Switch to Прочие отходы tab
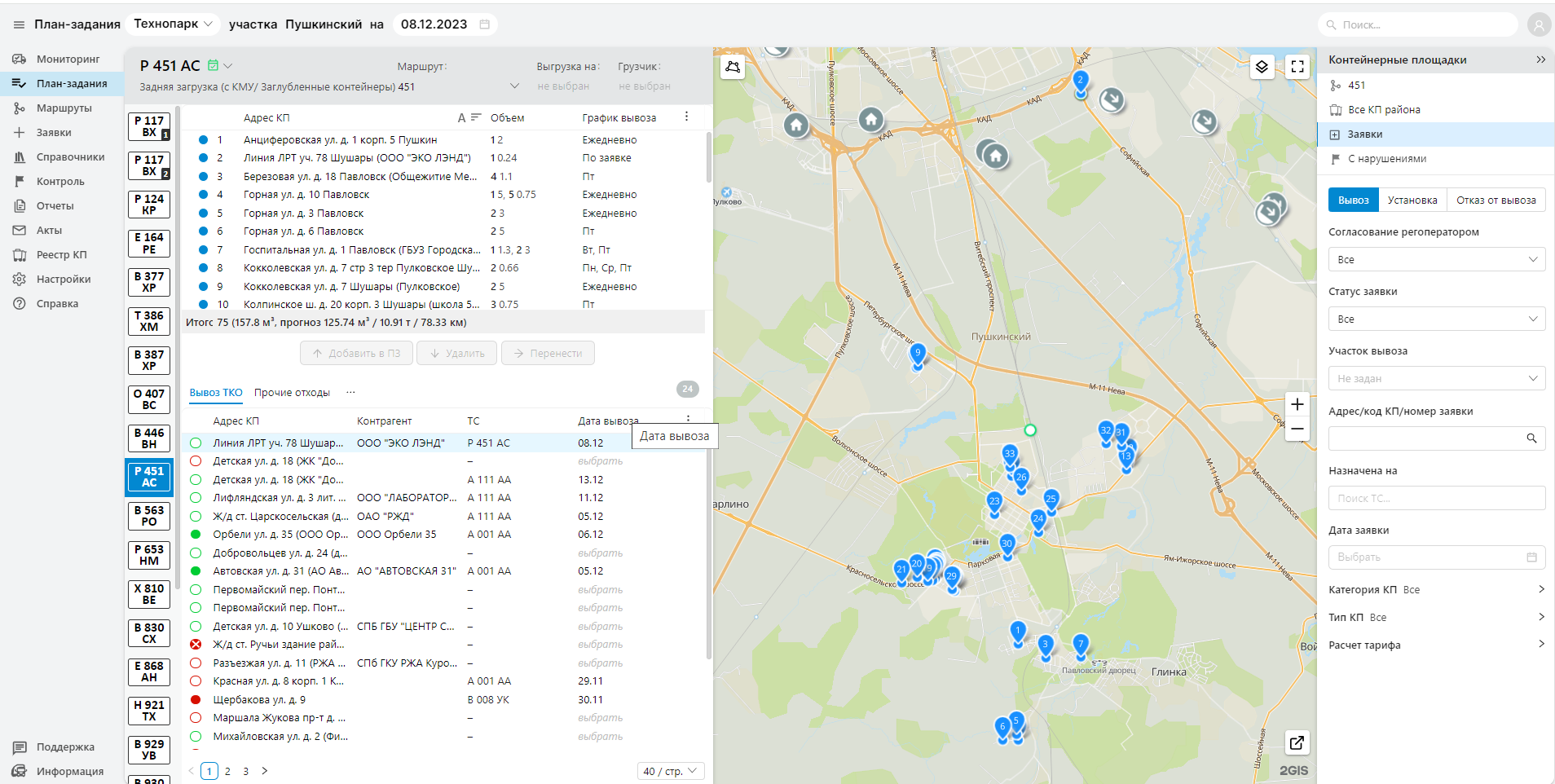Screen dimensions: 1555x784 tap(292, 393)
